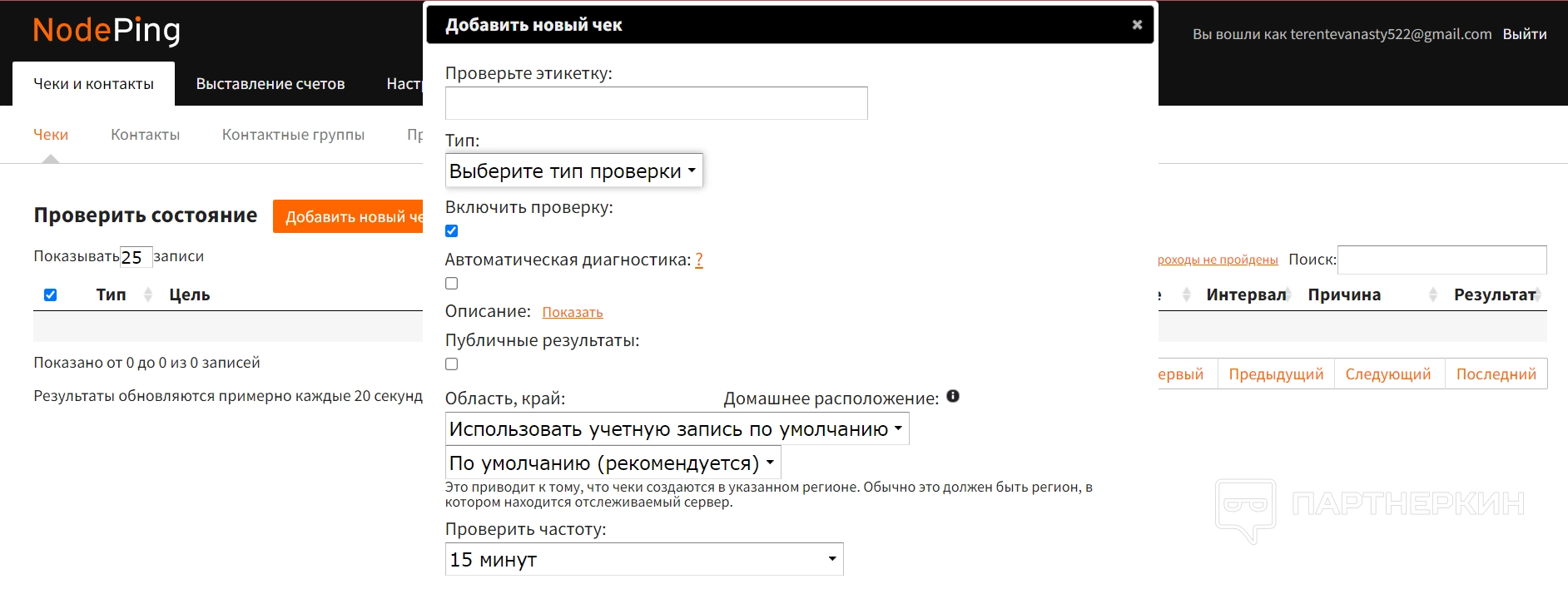Enable the Автоматическая диагностика checkbox
The width and height of the screenshot is (1568, 589).
pyautogui.click(x=452, y=284)
